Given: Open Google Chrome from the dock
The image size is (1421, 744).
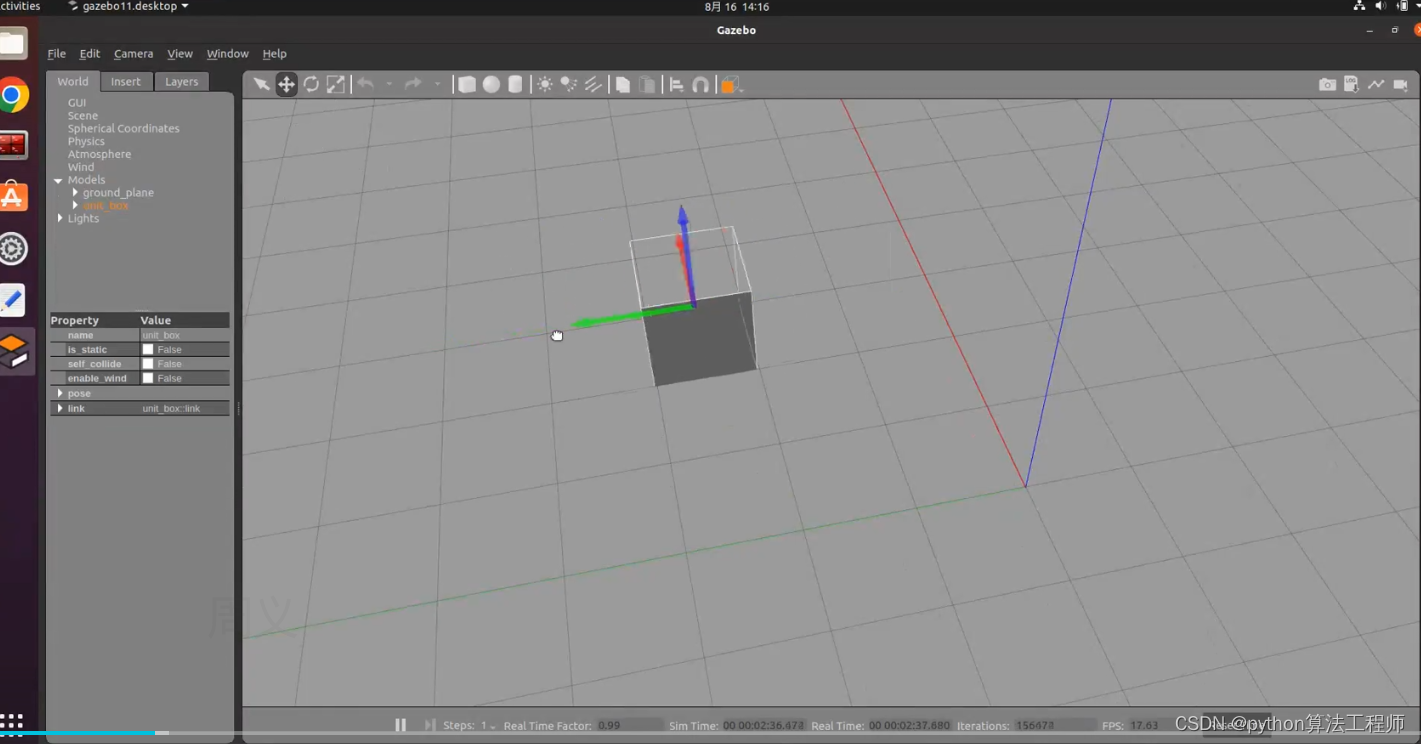Looking at the screenshot, I should pos(13,96).
